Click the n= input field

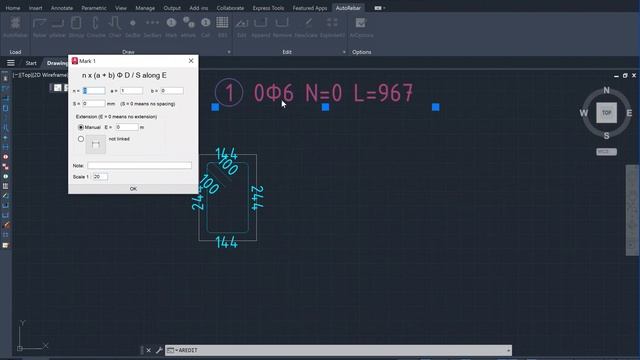(x=94, y=91)
